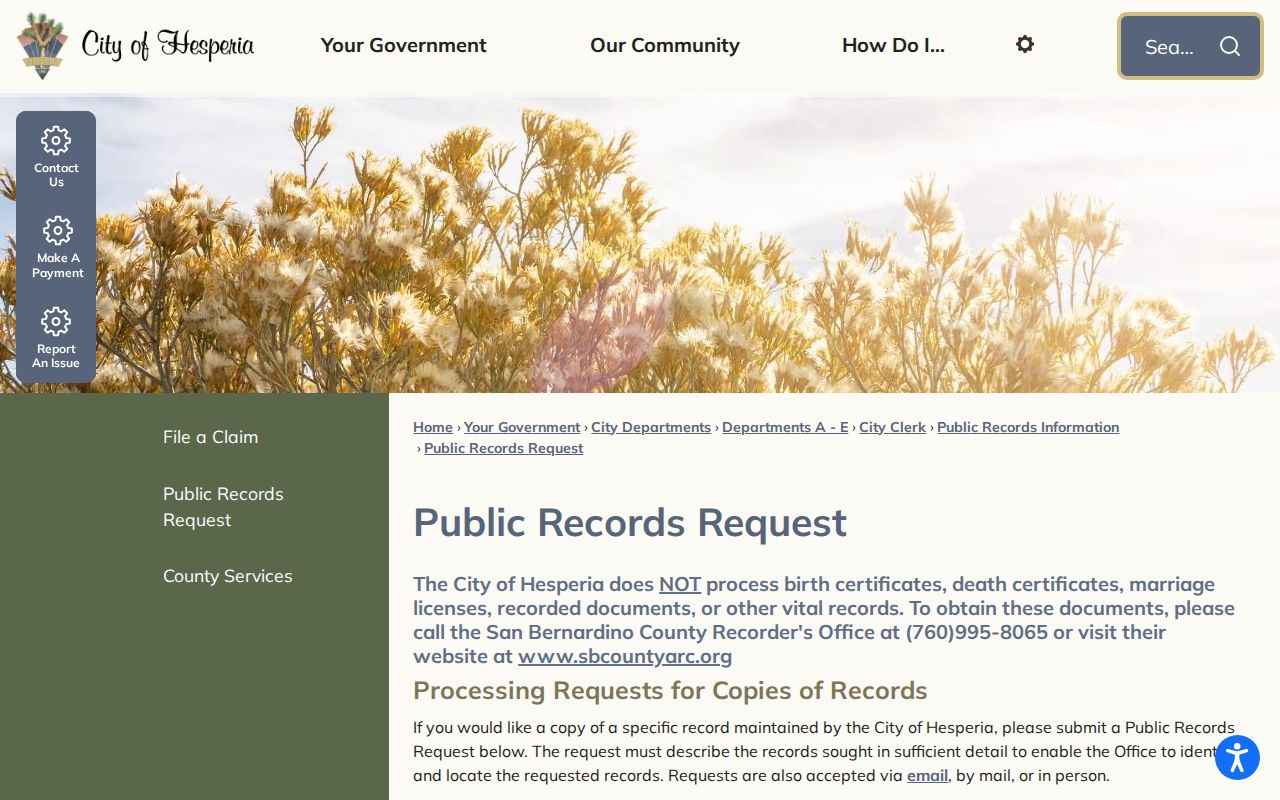Click the Departments A - E breadcrumb
The image size is (1280, 800).
point(785,427)
